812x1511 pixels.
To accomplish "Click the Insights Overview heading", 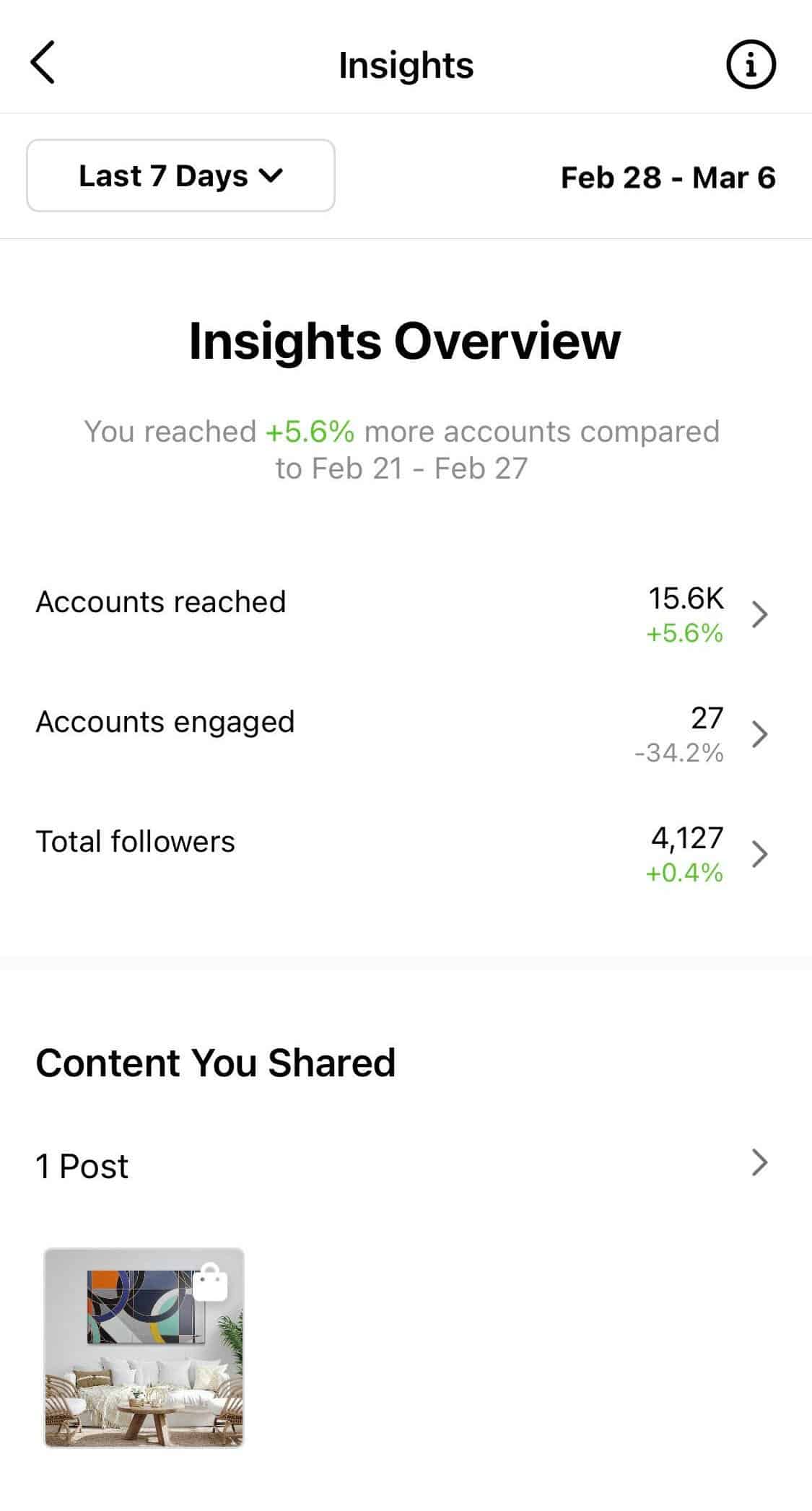I will pyautogui.click(x=405, y=341).
